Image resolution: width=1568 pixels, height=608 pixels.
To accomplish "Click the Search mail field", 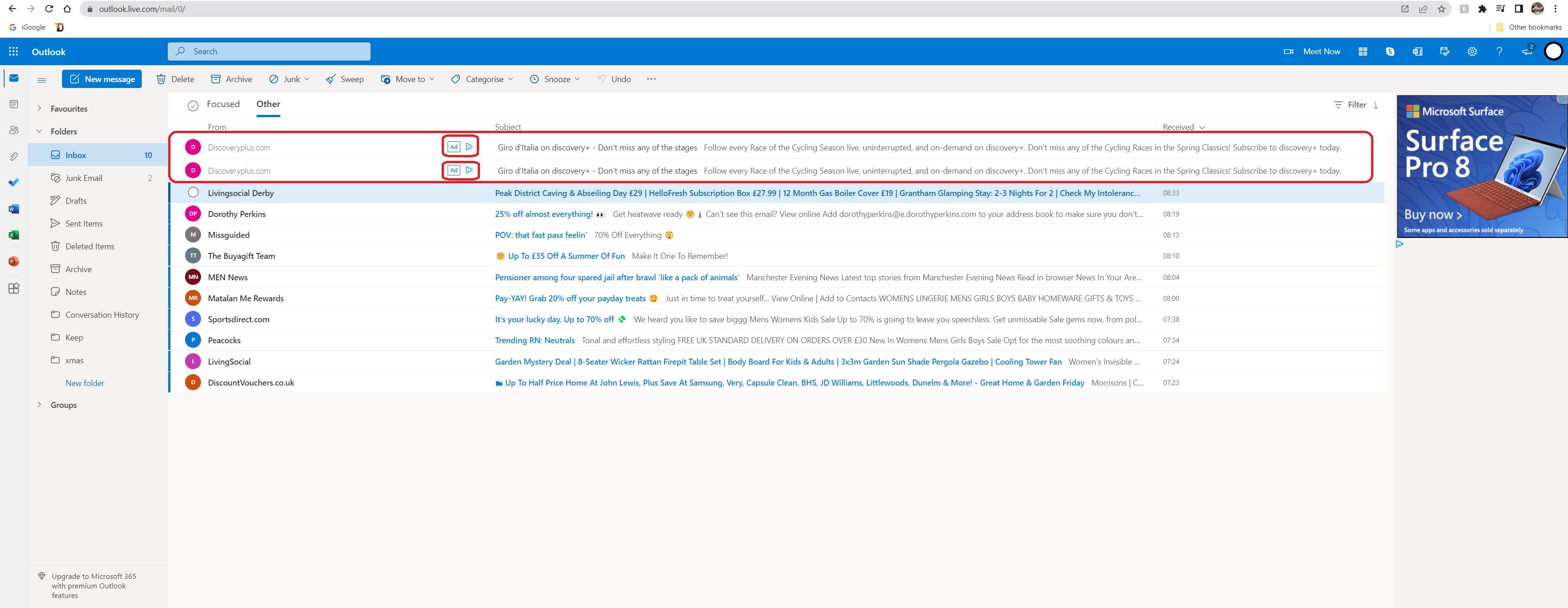I will (x=269, y=52).
